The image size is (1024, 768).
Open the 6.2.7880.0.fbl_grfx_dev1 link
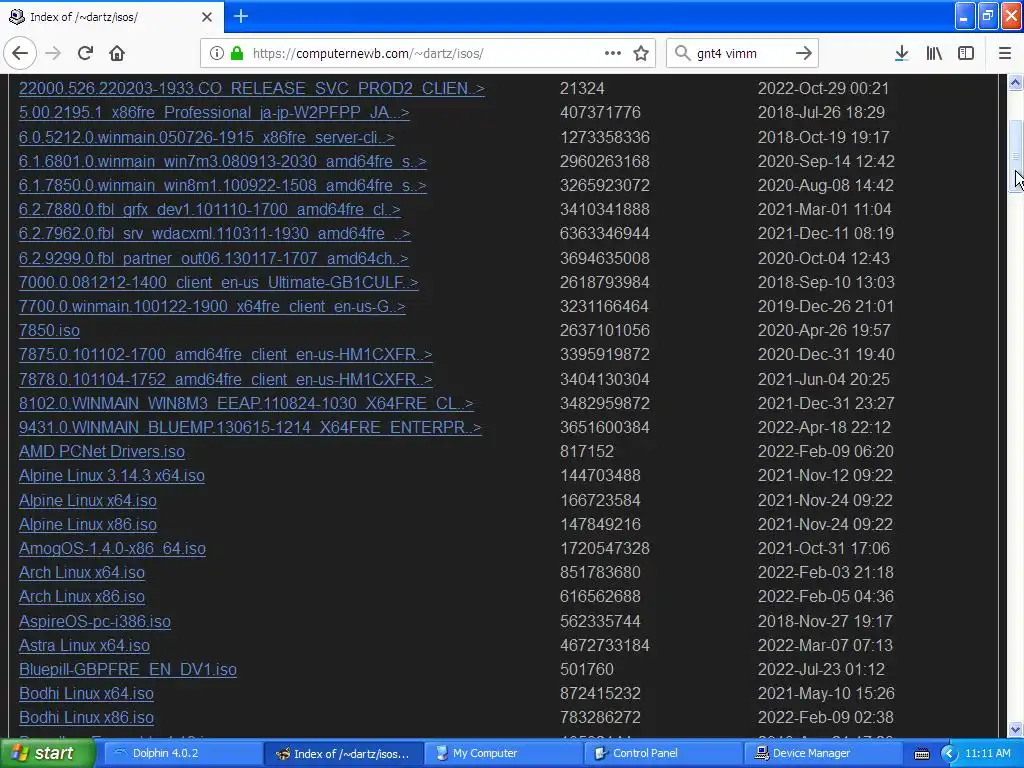[210, 210]
